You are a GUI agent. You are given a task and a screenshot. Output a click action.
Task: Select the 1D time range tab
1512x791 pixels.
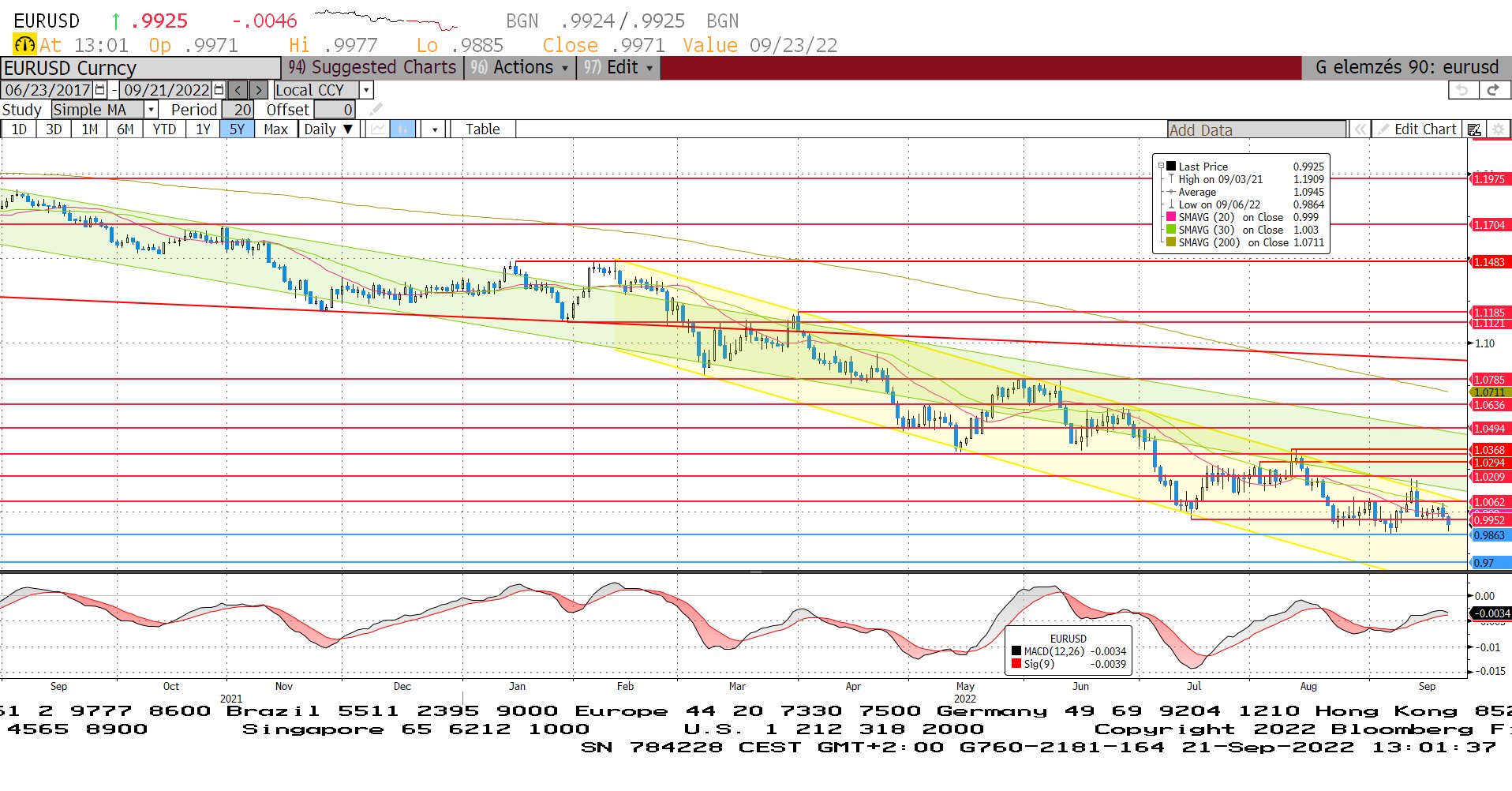pyautogui.click(x=19, y=129)
